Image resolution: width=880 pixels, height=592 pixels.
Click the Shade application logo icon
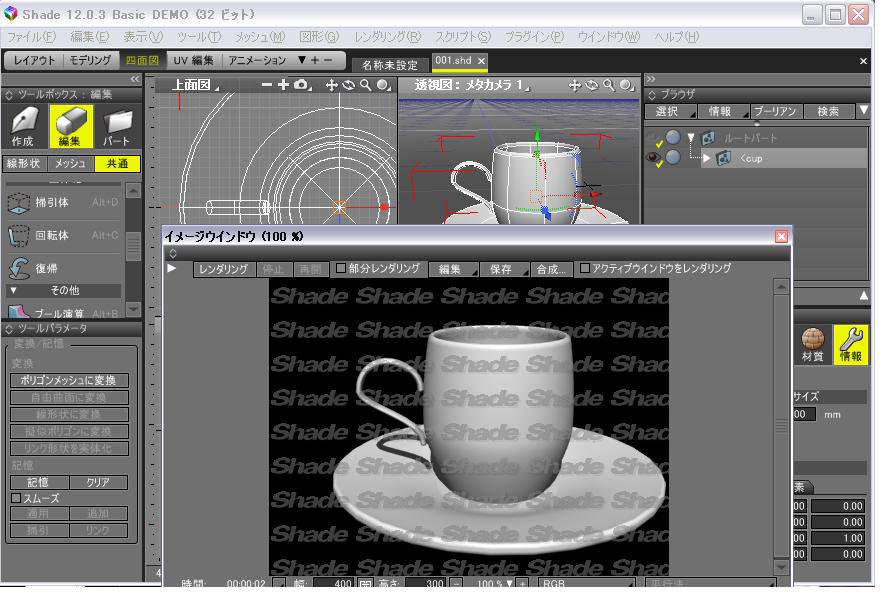coord(10,13)
